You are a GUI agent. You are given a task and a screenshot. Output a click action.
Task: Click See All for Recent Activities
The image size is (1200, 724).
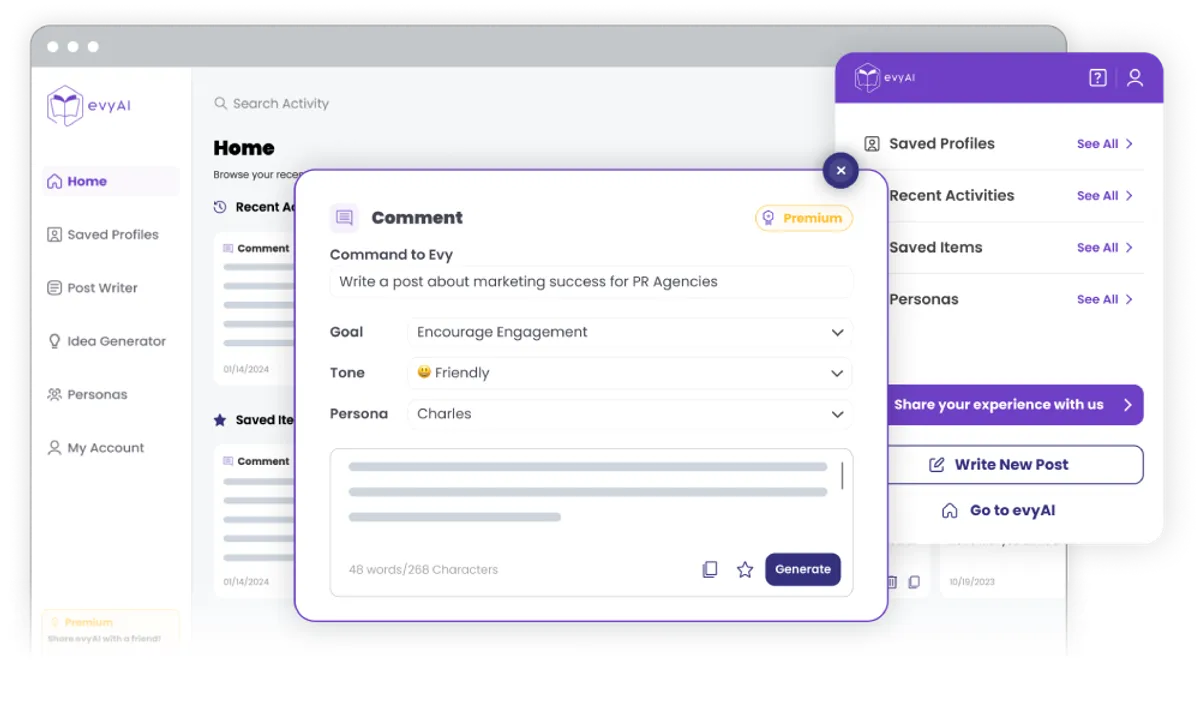click(x=1105, y=196)
